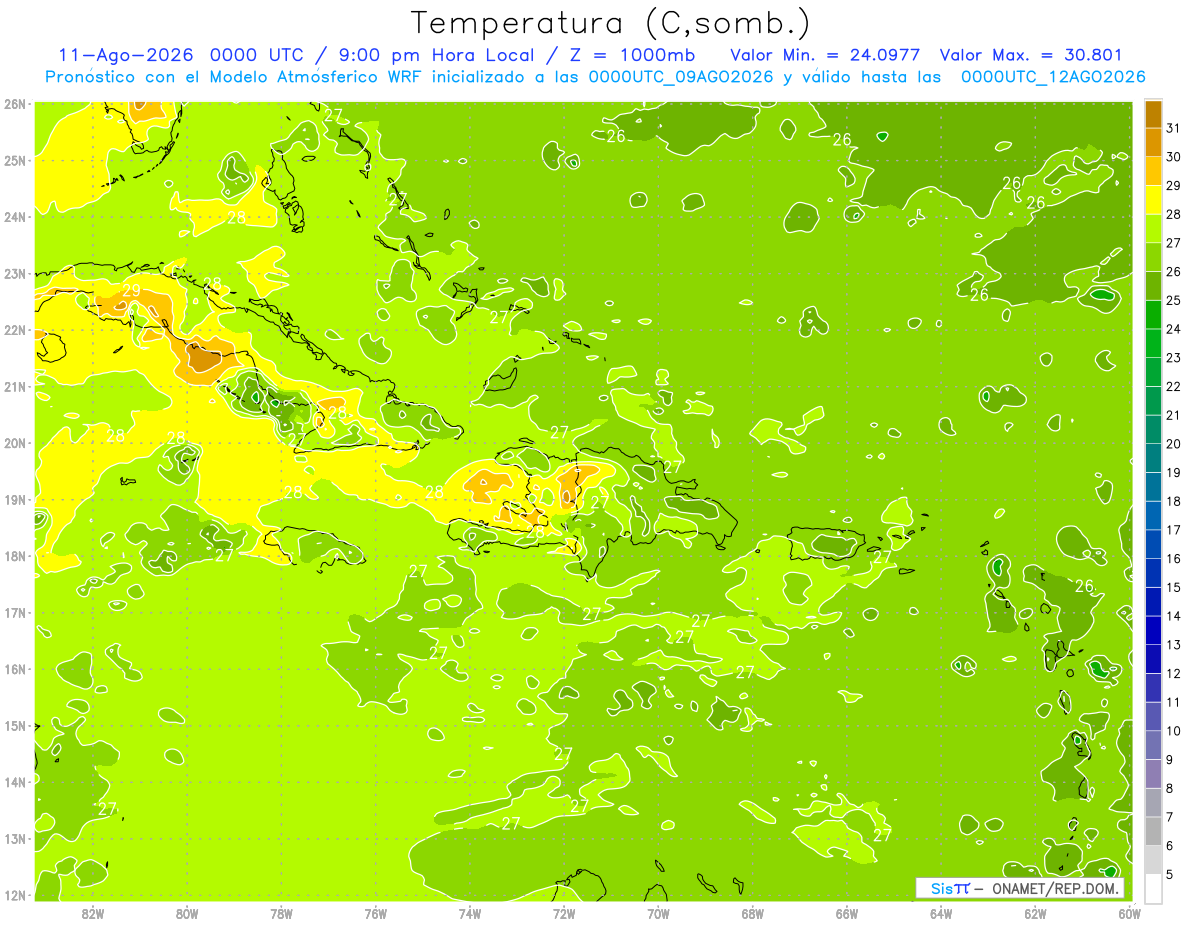
Task: Click the legend swatch between 24 and 25
Action: [x=1153, y=315]
